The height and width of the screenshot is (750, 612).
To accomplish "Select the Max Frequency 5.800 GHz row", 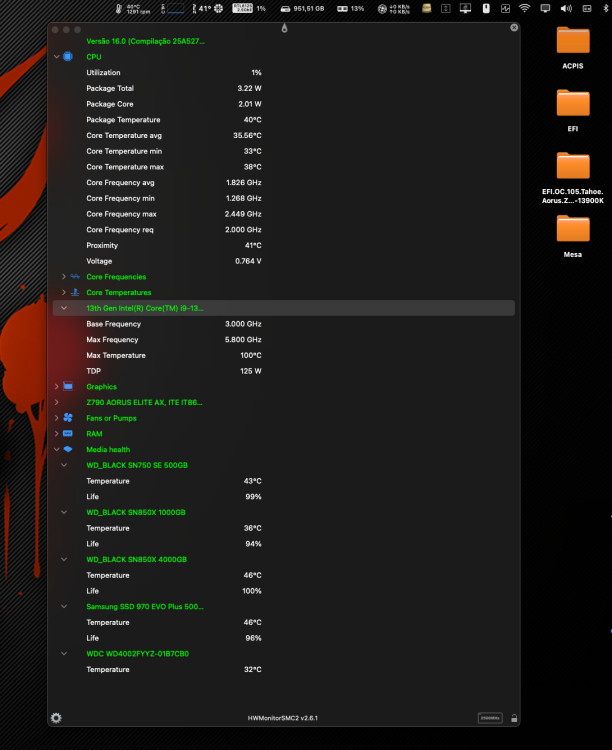I will (284, 340).
